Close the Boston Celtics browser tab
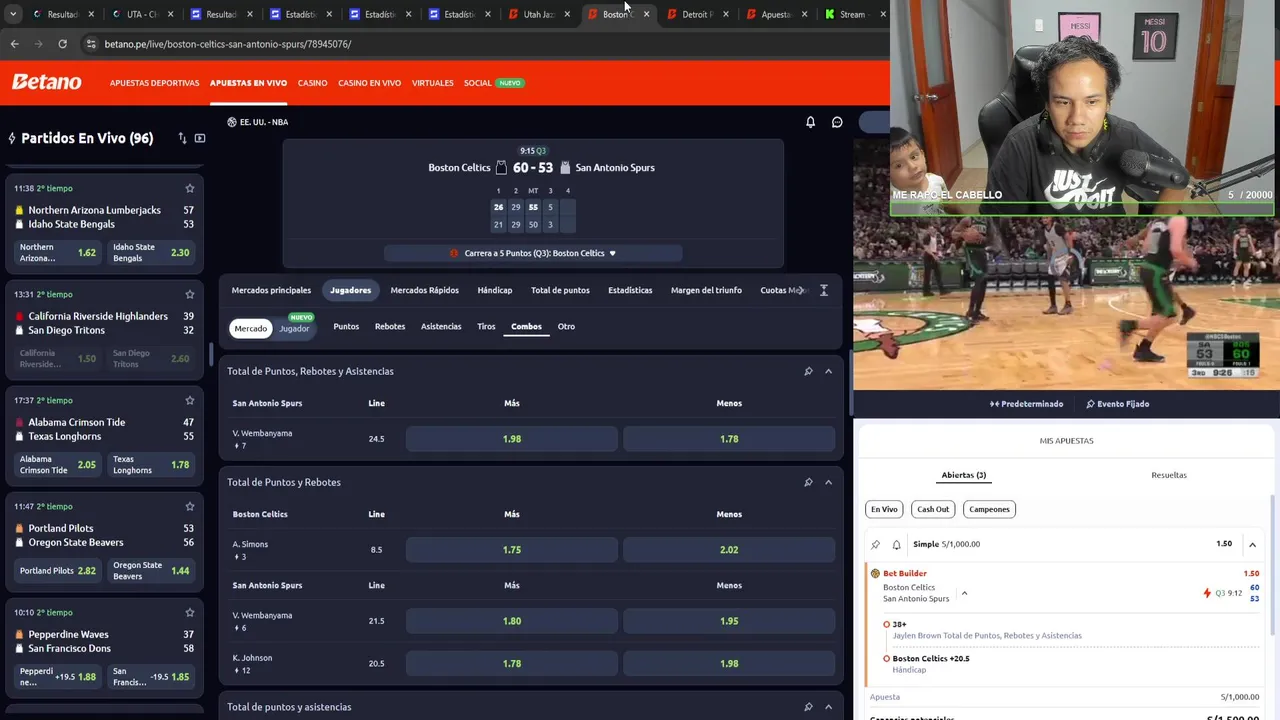Screen dimensions: 1280x720 click(x=646, y=14)
